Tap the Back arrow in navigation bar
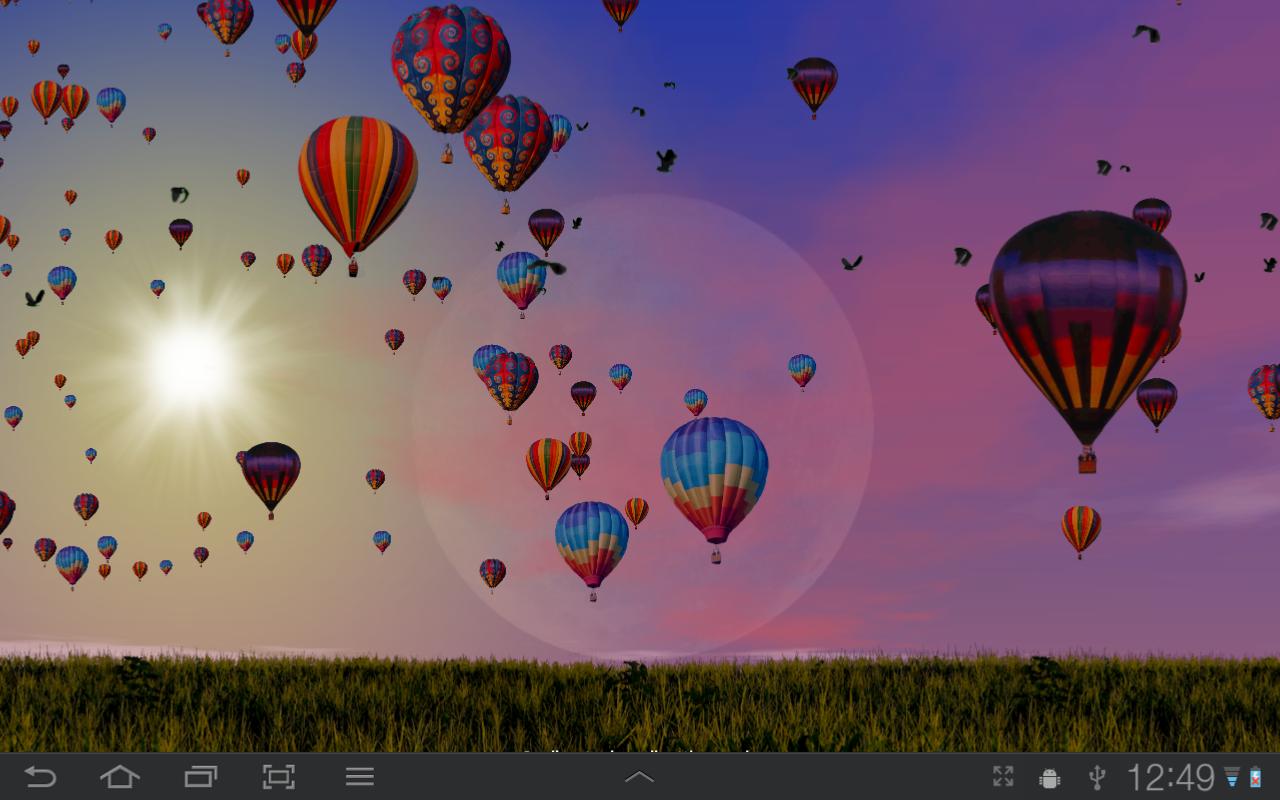 pos(40,777)
